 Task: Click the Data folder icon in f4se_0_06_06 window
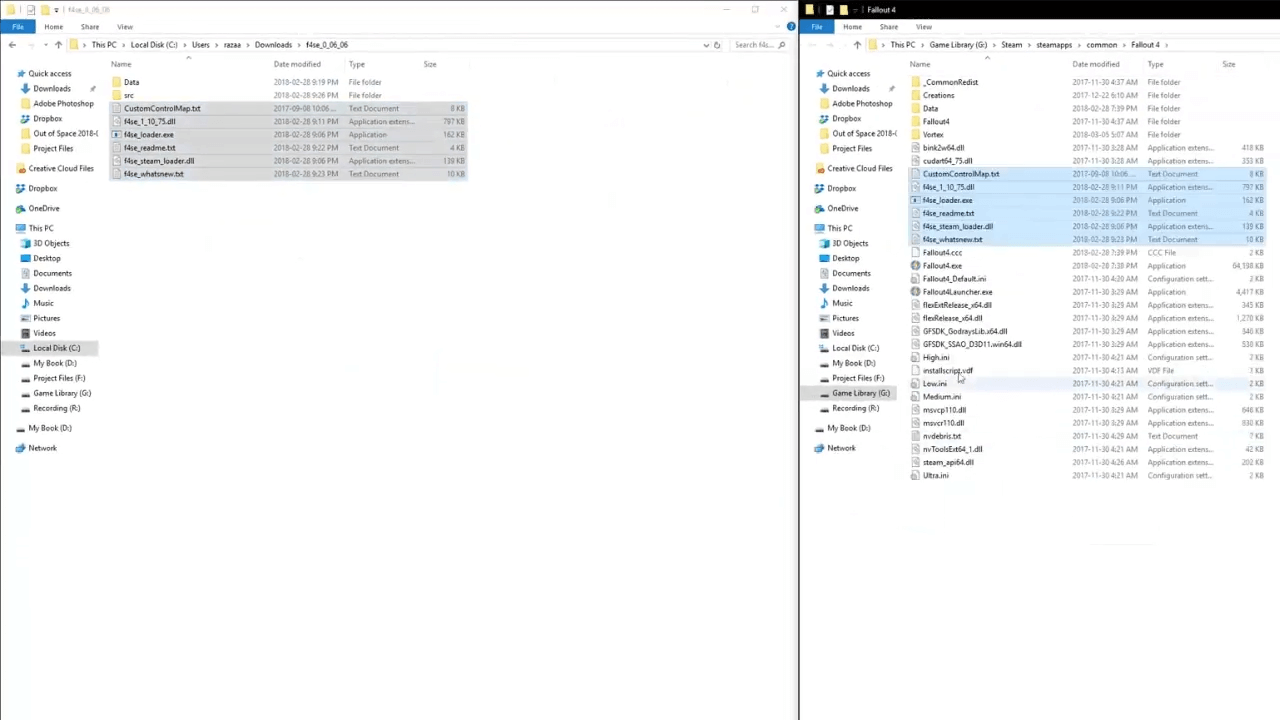point(117,82)
